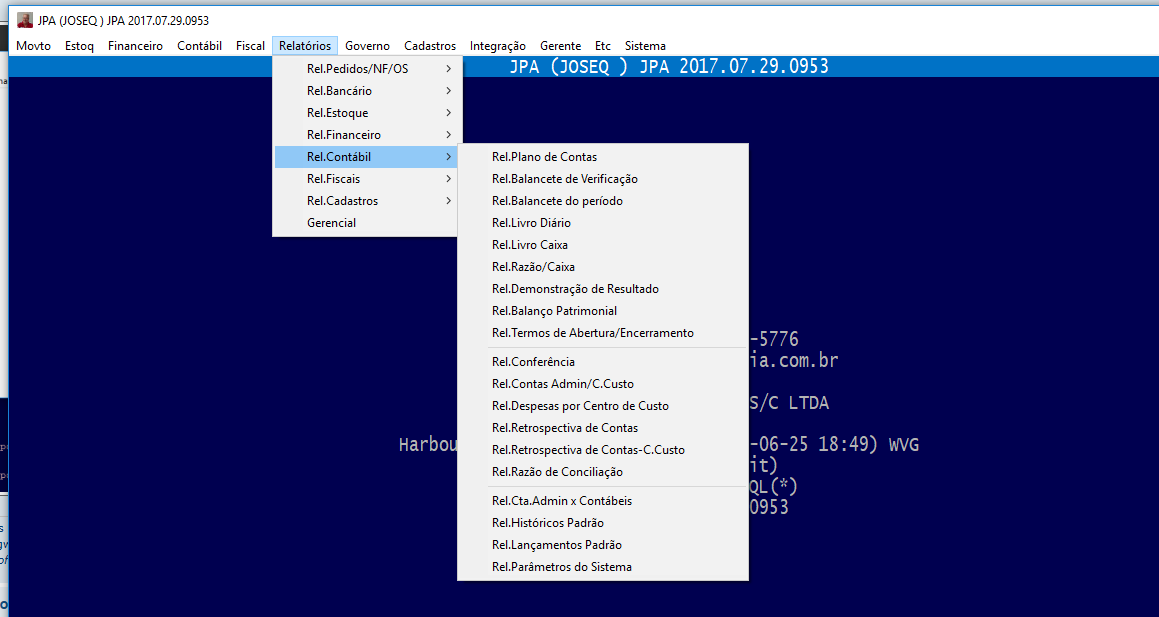Screen dimensions: 1159x617
Task: Open Rel.Plano de Contas report
Action: (603, 157)
